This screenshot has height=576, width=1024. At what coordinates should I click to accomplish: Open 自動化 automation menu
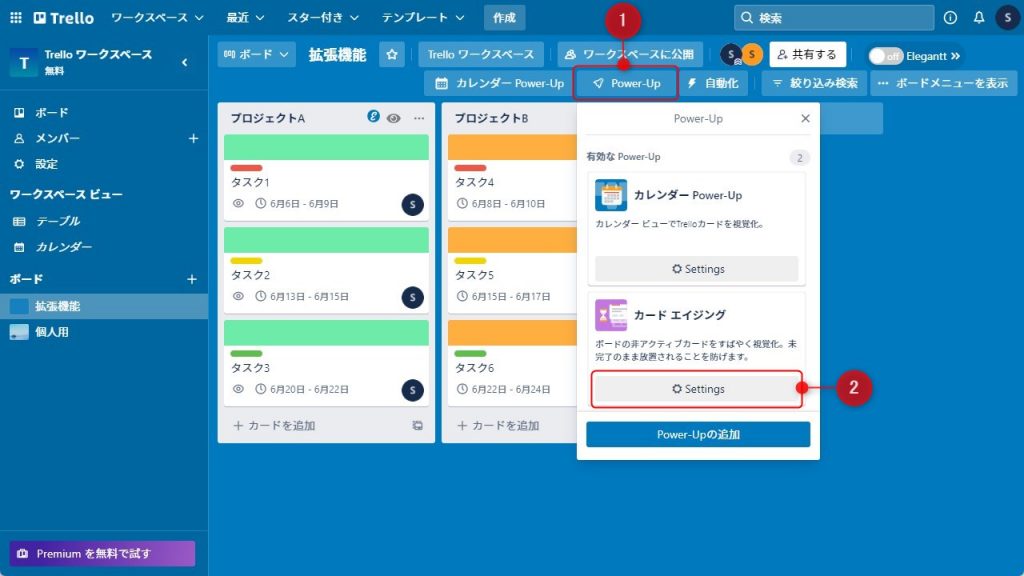click(713, 84)
